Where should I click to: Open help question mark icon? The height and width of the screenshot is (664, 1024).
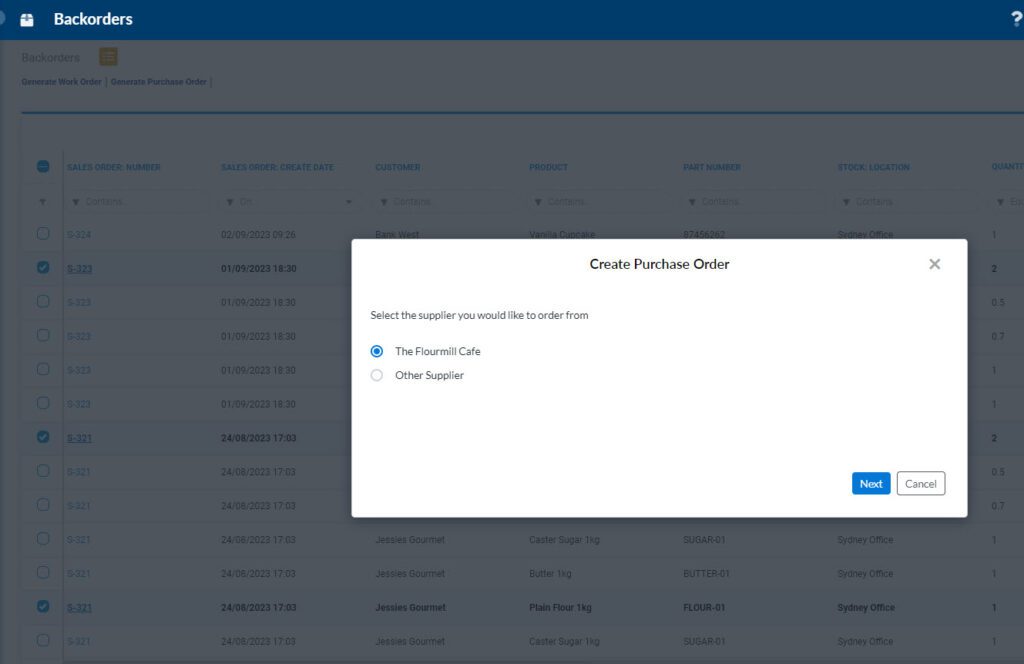coord(1016,19)
